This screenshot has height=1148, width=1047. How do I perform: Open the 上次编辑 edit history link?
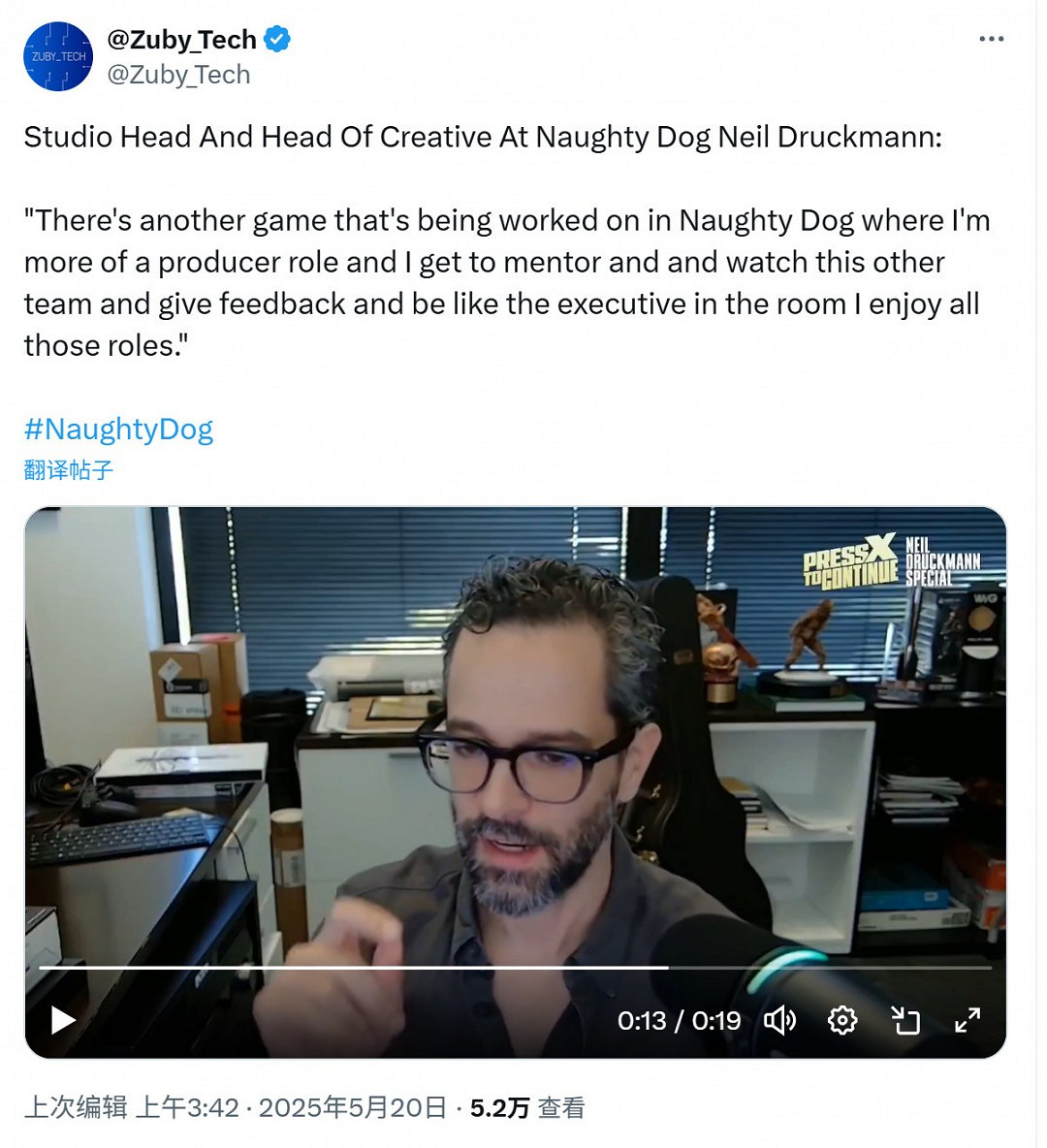coord(76,1107)
